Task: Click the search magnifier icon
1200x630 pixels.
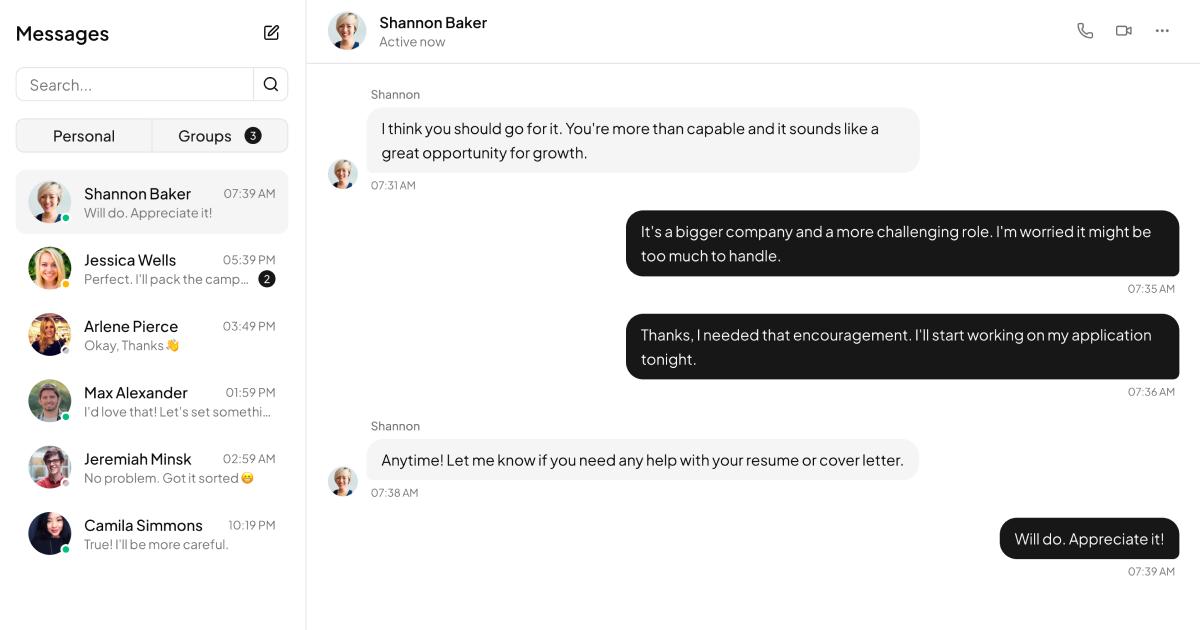Action: click(x=270, y=84)
